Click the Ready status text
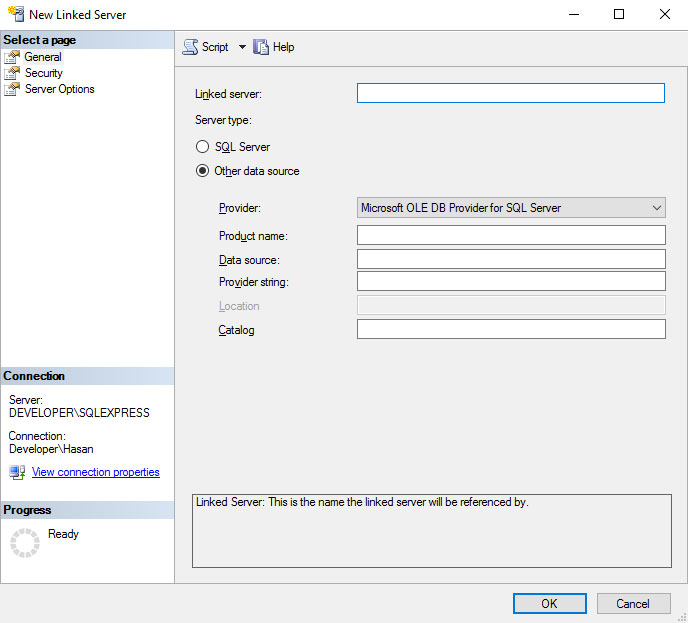Screen dimensions: 688x623 click(64, 534)
